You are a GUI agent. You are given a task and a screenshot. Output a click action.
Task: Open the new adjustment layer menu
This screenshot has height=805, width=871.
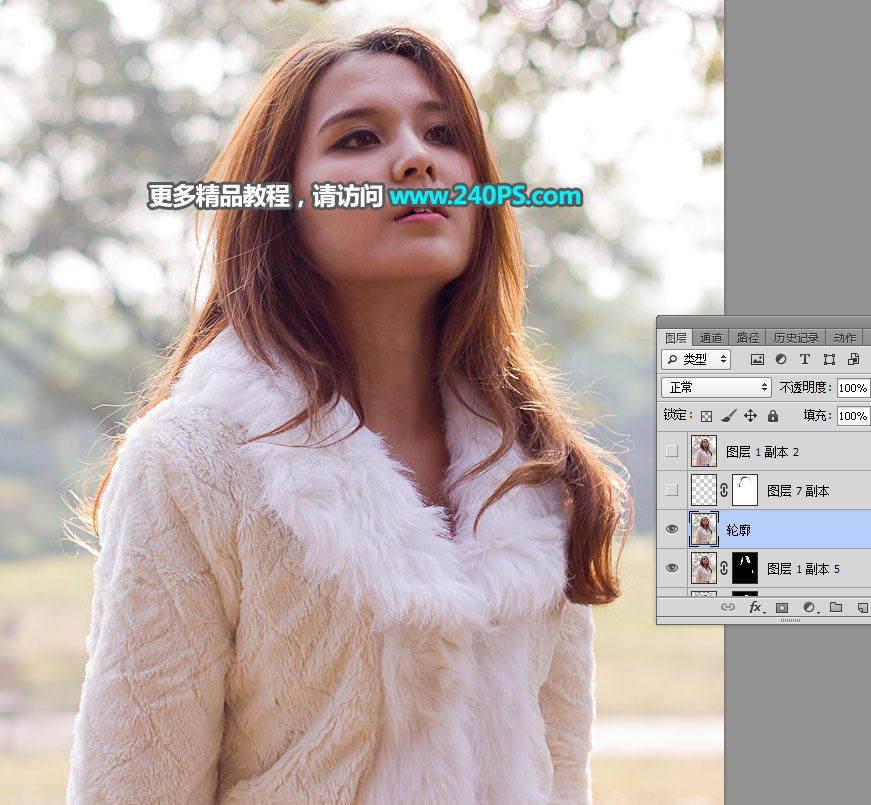(809, 607)
